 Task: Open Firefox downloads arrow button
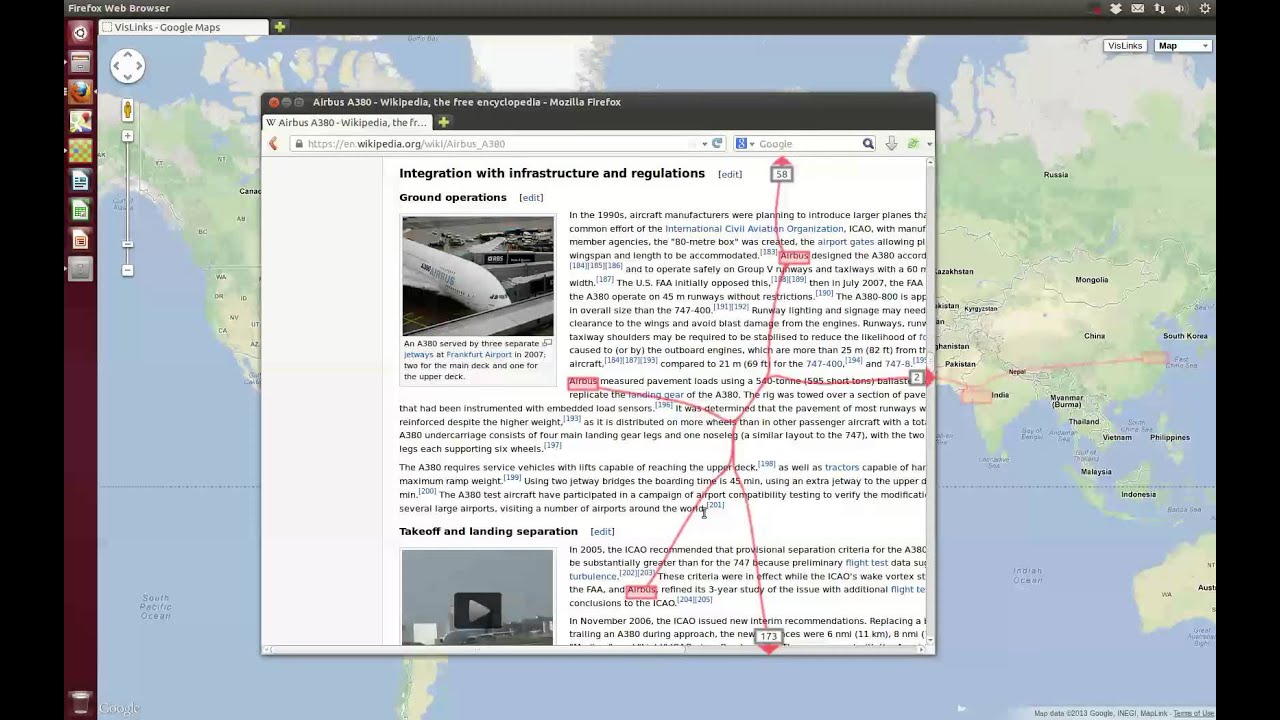pos(891,144)
